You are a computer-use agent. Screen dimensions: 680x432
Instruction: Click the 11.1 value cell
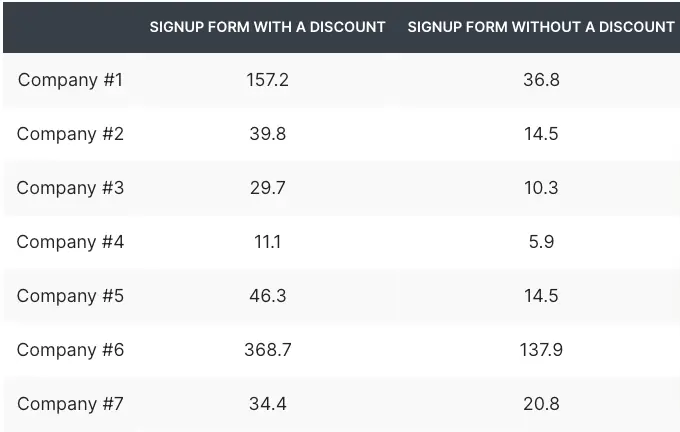[267, 242]
